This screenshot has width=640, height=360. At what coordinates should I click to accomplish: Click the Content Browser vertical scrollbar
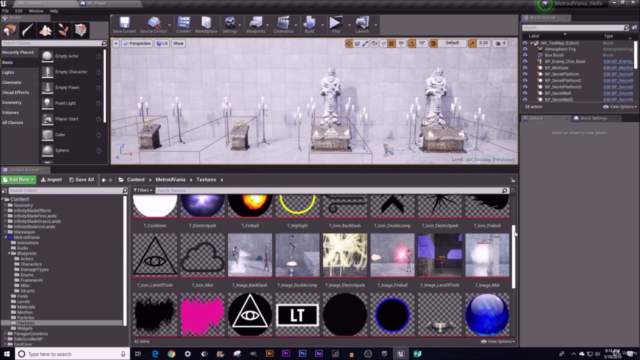[x=513, y=256]
